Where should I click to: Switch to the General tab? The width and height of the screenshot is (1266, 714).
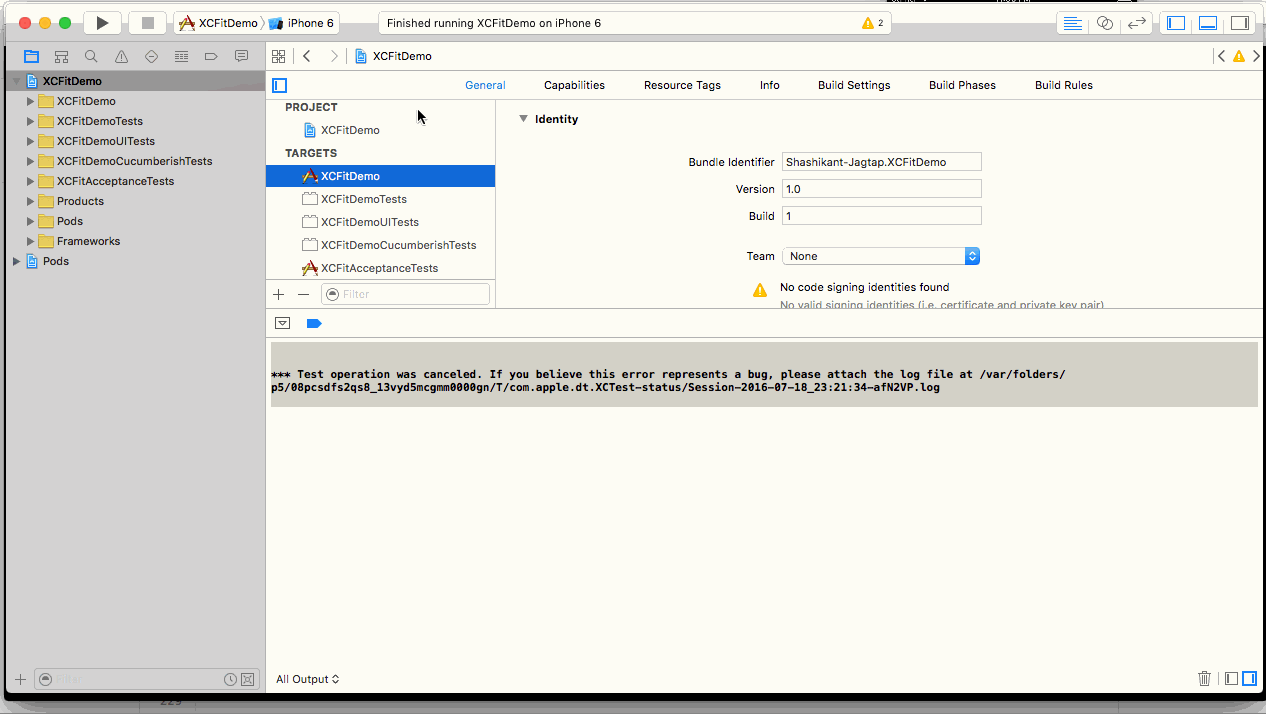(485, 85)
